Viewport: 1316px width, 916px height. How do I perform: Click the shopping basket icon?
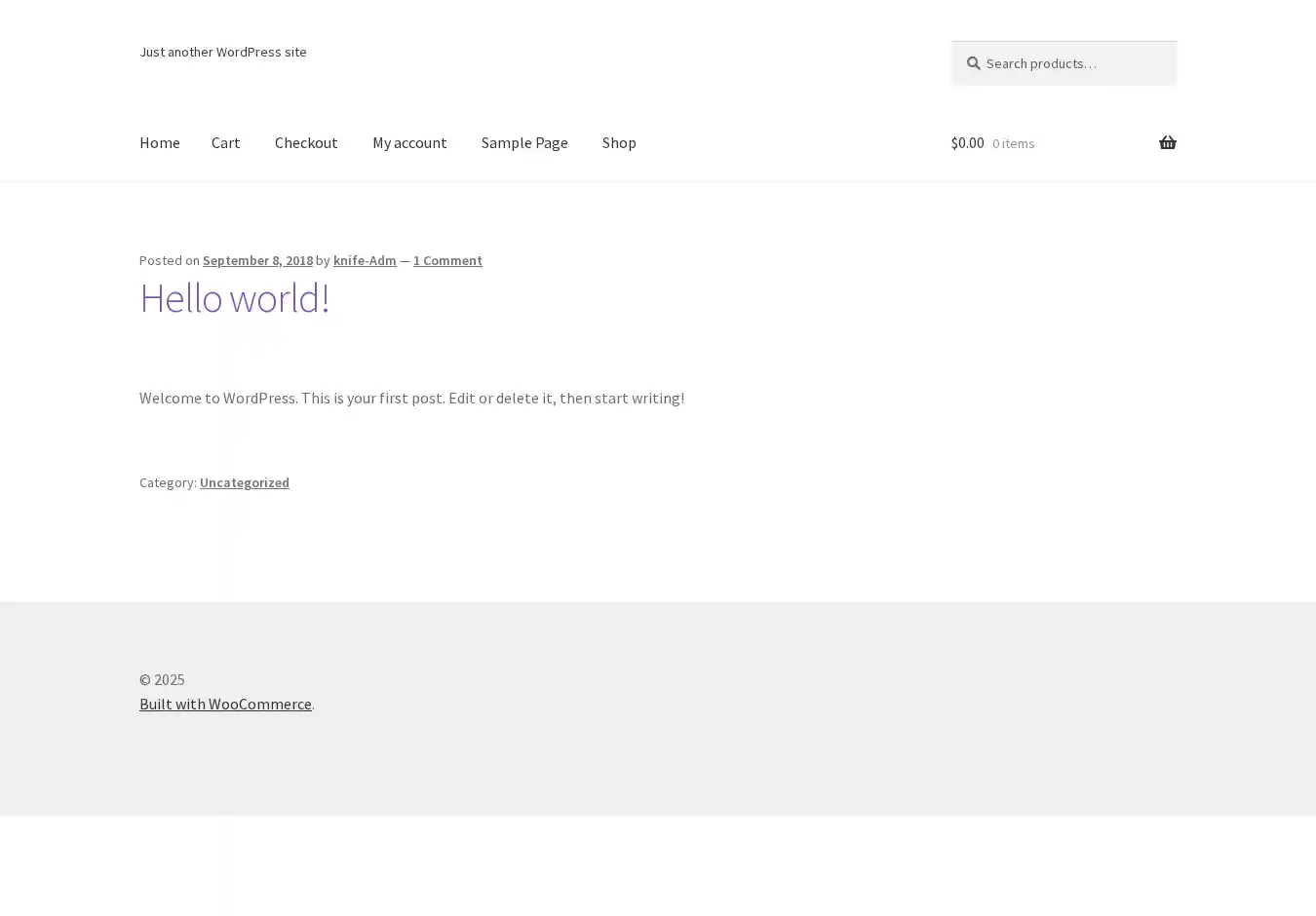pos(1167,143)
